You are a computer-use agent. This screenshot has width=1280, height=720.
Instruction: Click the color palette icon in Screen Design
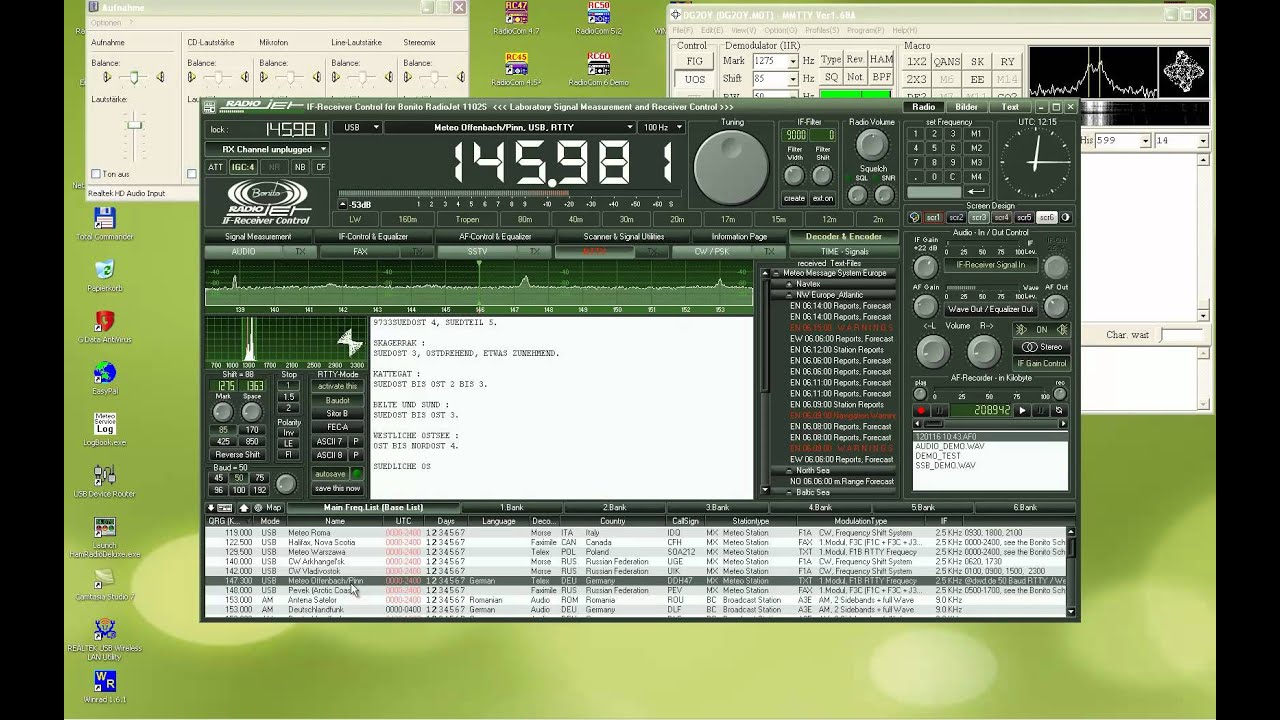(x=914, y=217)
